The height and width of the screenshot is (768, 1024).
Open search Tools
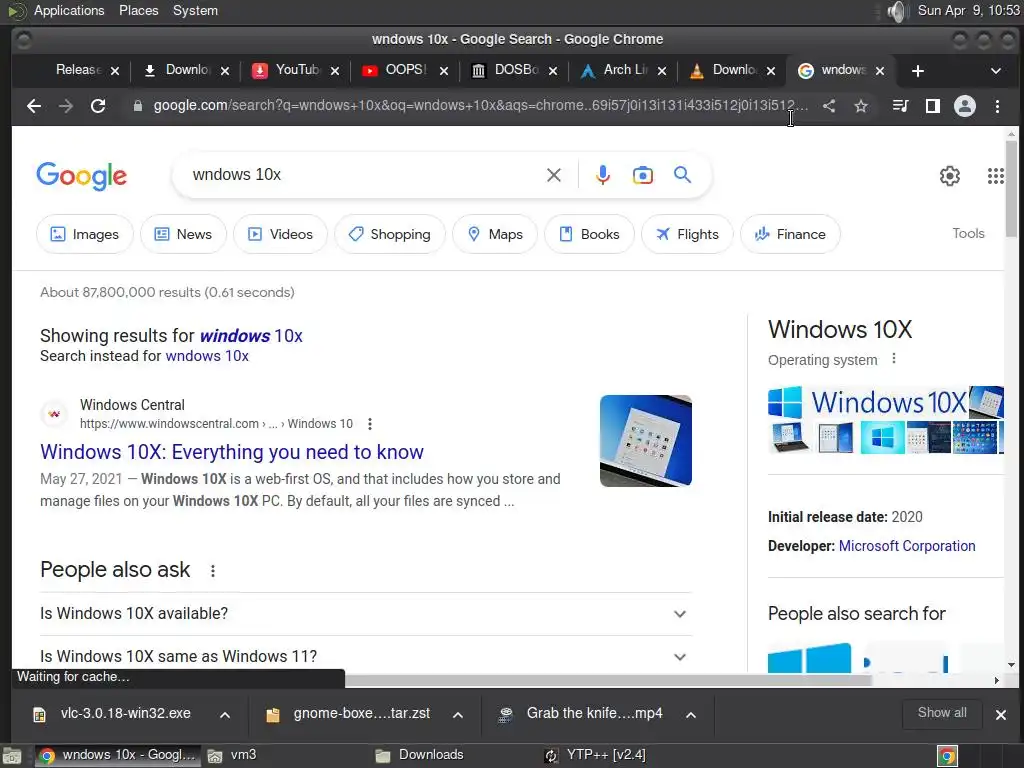pos(968,233)
